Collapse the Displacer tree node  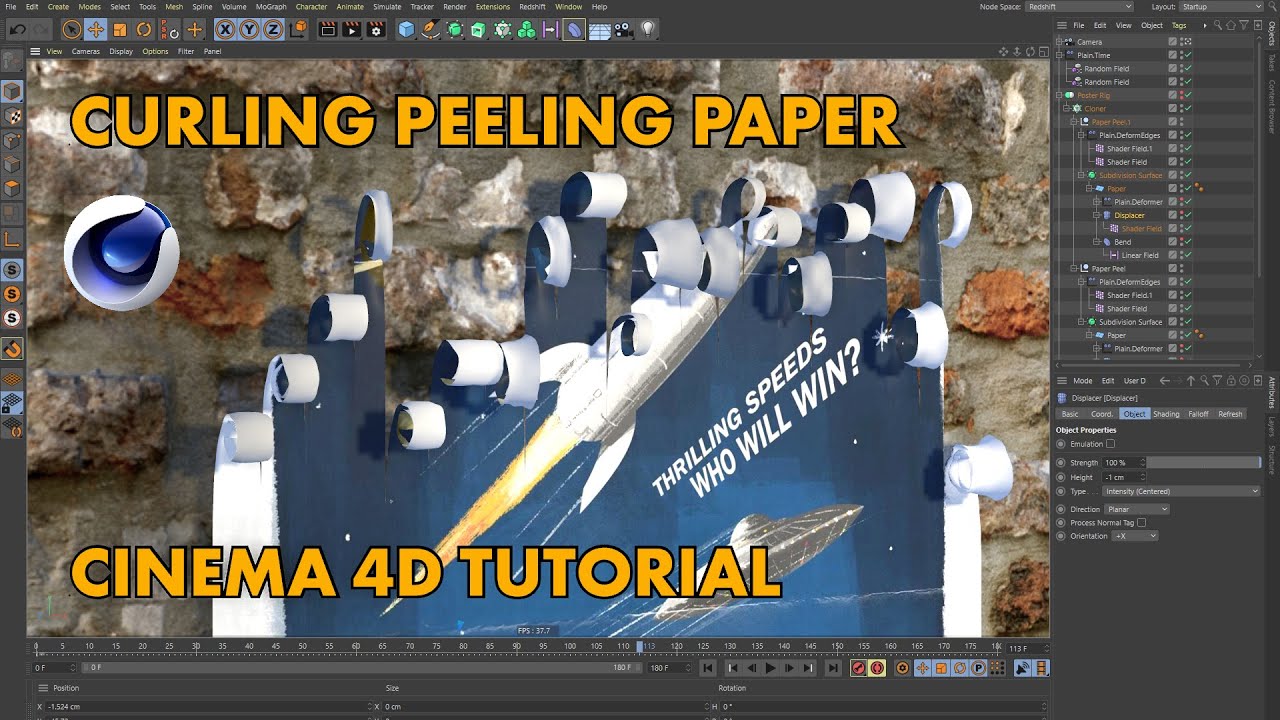click(1096, 215)
